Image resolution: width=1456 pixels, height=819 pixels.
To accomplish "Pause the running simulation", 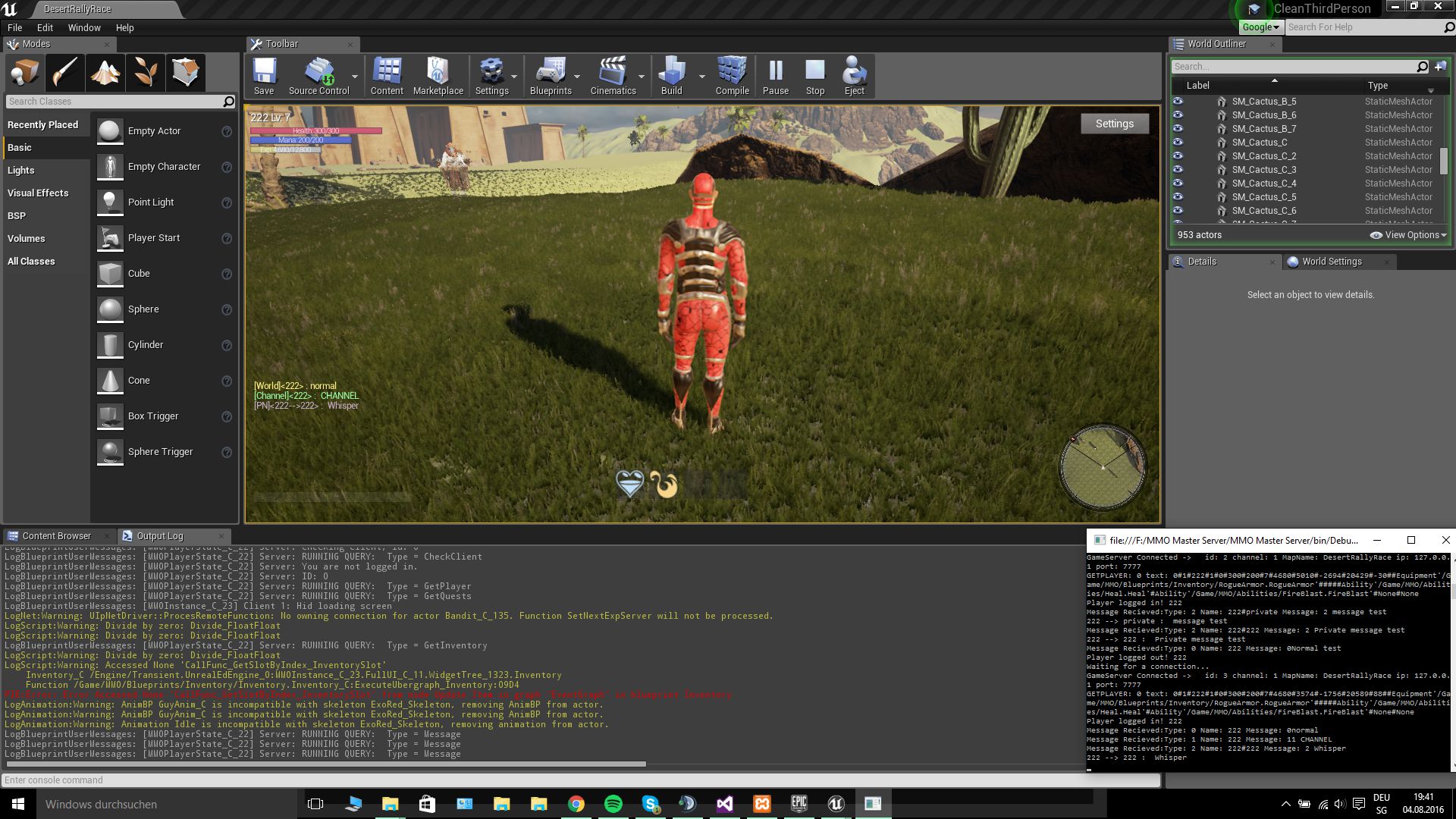I will pos(775,75).
